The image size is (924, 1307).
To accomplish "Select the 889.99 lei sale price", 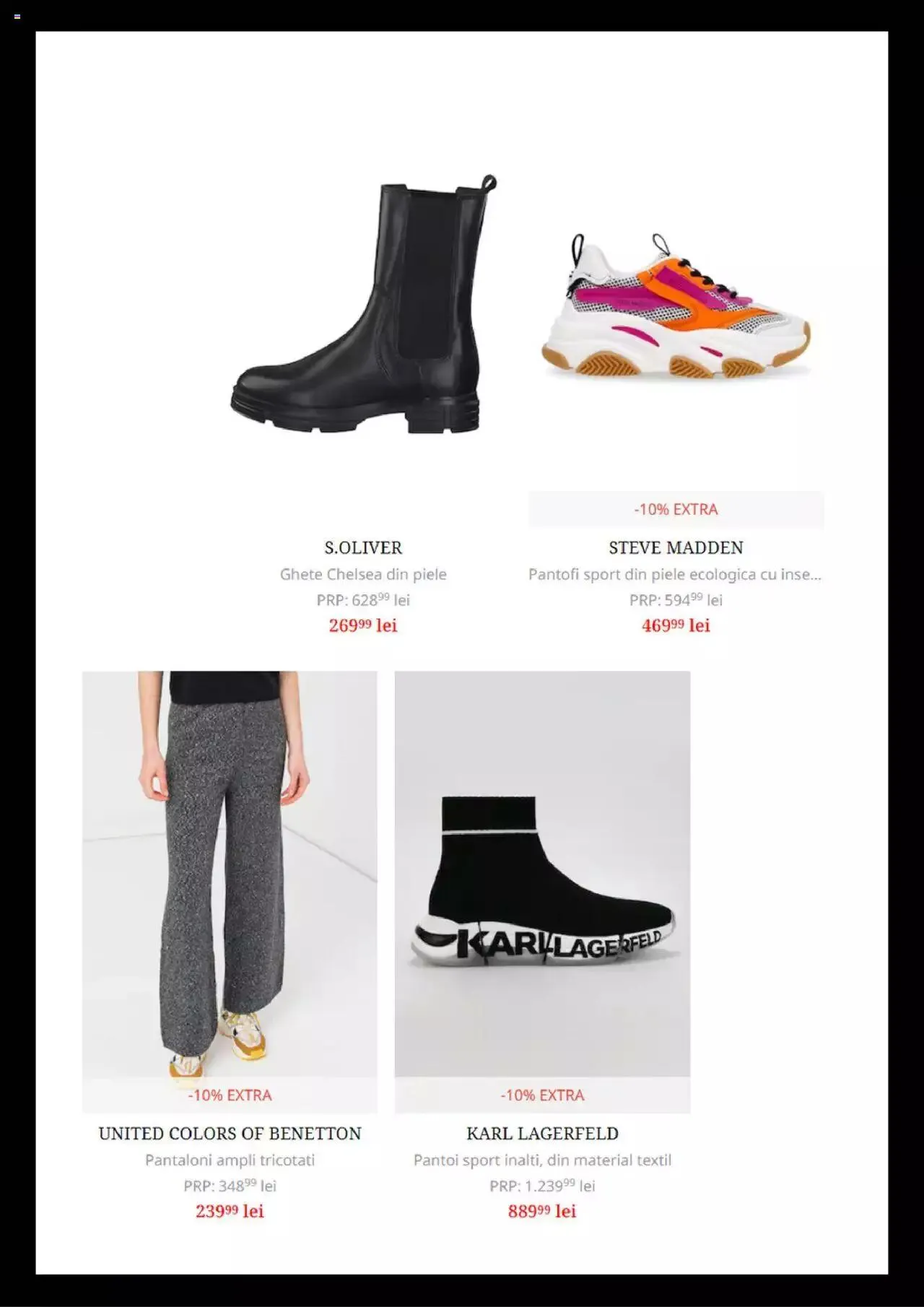I will tap(542, 1211).
